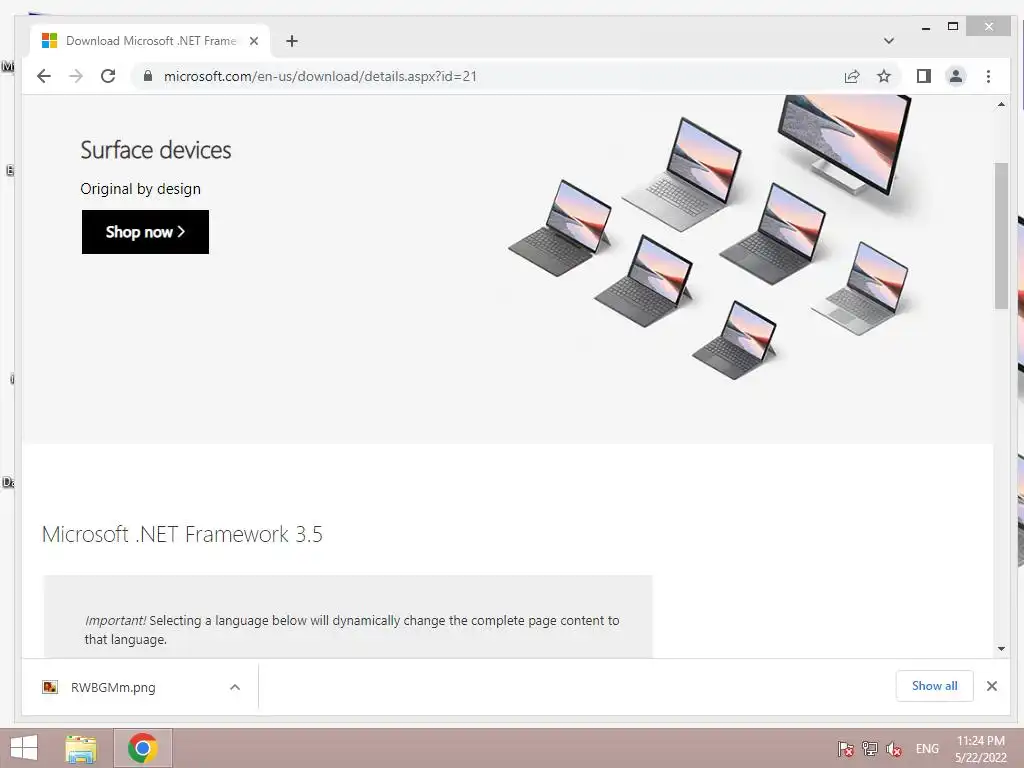The width and height of the screenshot is (1024, 768).
Task: Go back to the previous page
Action: pos(44,76)
